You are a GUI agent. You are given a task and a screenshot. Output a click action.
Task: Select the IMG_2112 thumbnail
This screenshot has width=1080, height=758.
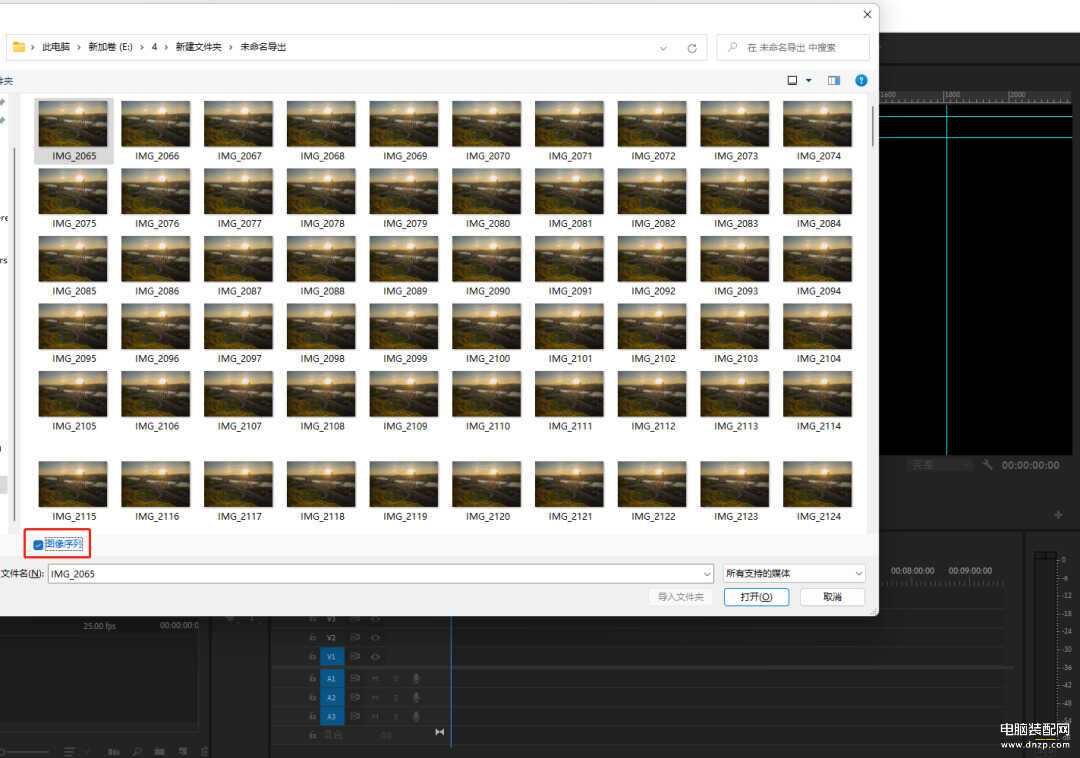point(652,394)
